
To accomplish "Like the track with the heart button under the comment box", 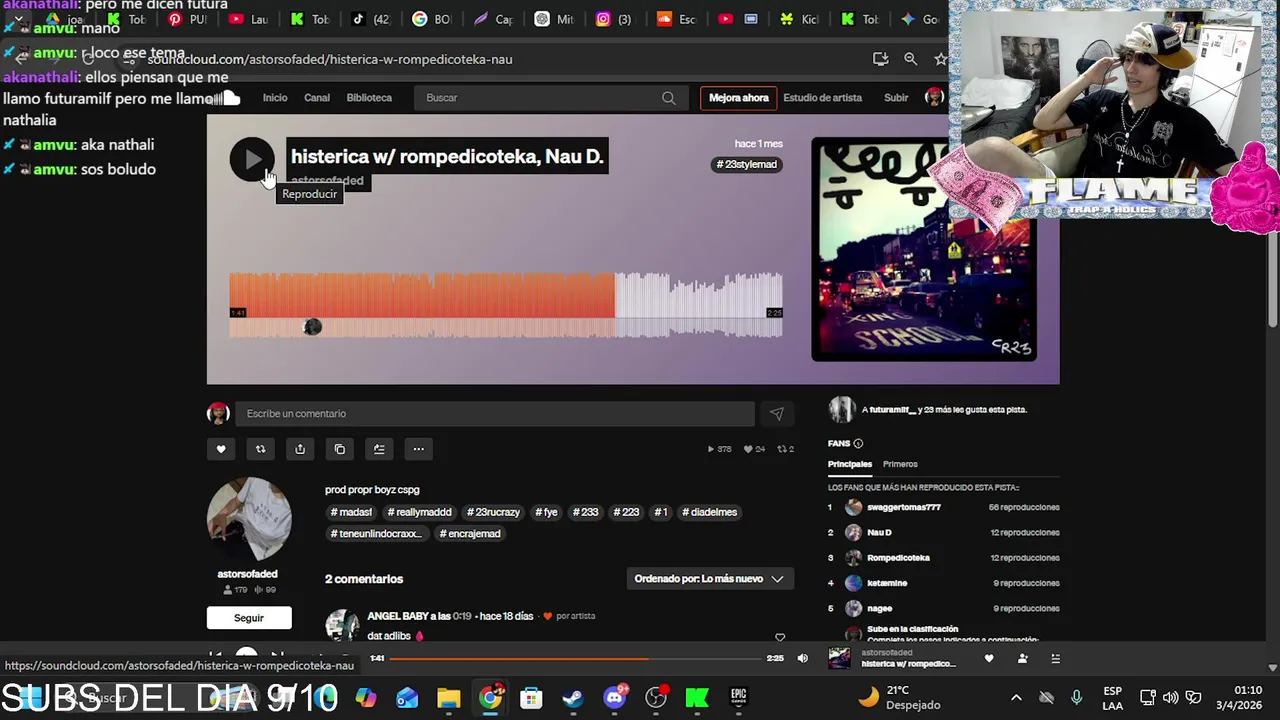I will 221,449.
